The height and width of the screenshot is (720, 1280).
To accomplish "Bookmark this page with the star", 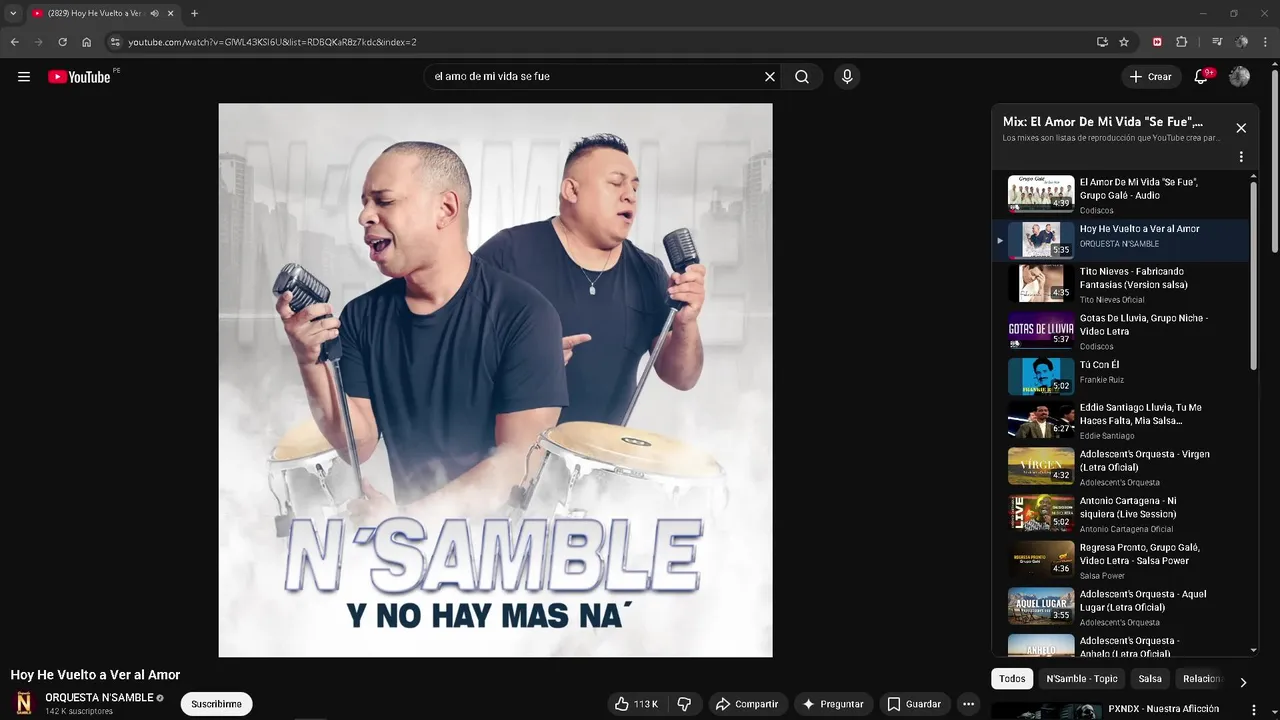I will pyautogui.click(x=1124, y=42).
